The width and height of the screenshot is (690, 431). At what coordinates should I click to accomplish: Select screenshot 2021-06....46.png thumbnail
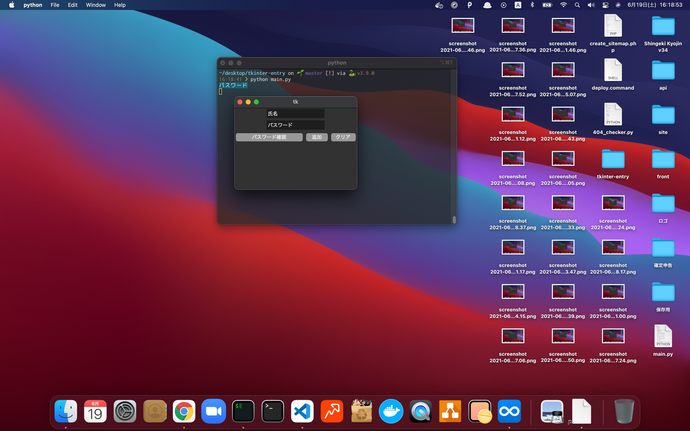pos(463,26)
